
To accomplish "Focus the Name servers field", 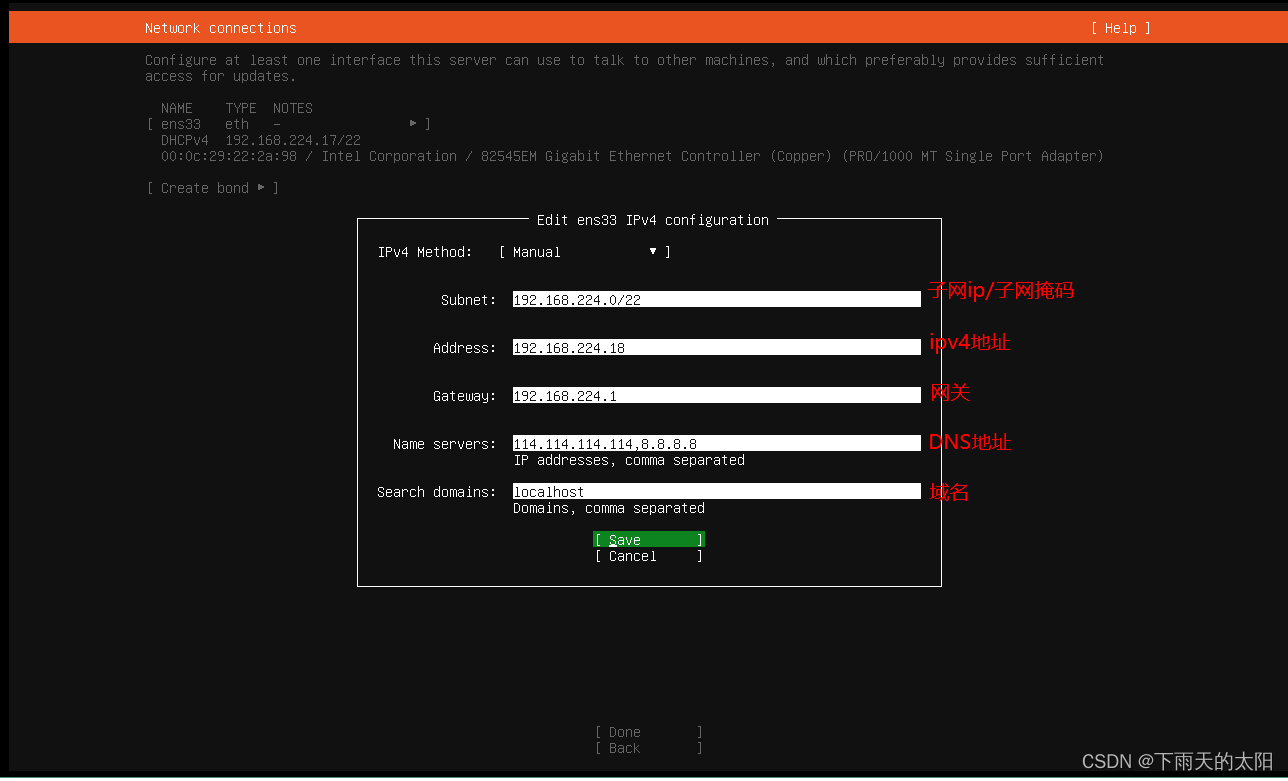I will click(715, 443).
